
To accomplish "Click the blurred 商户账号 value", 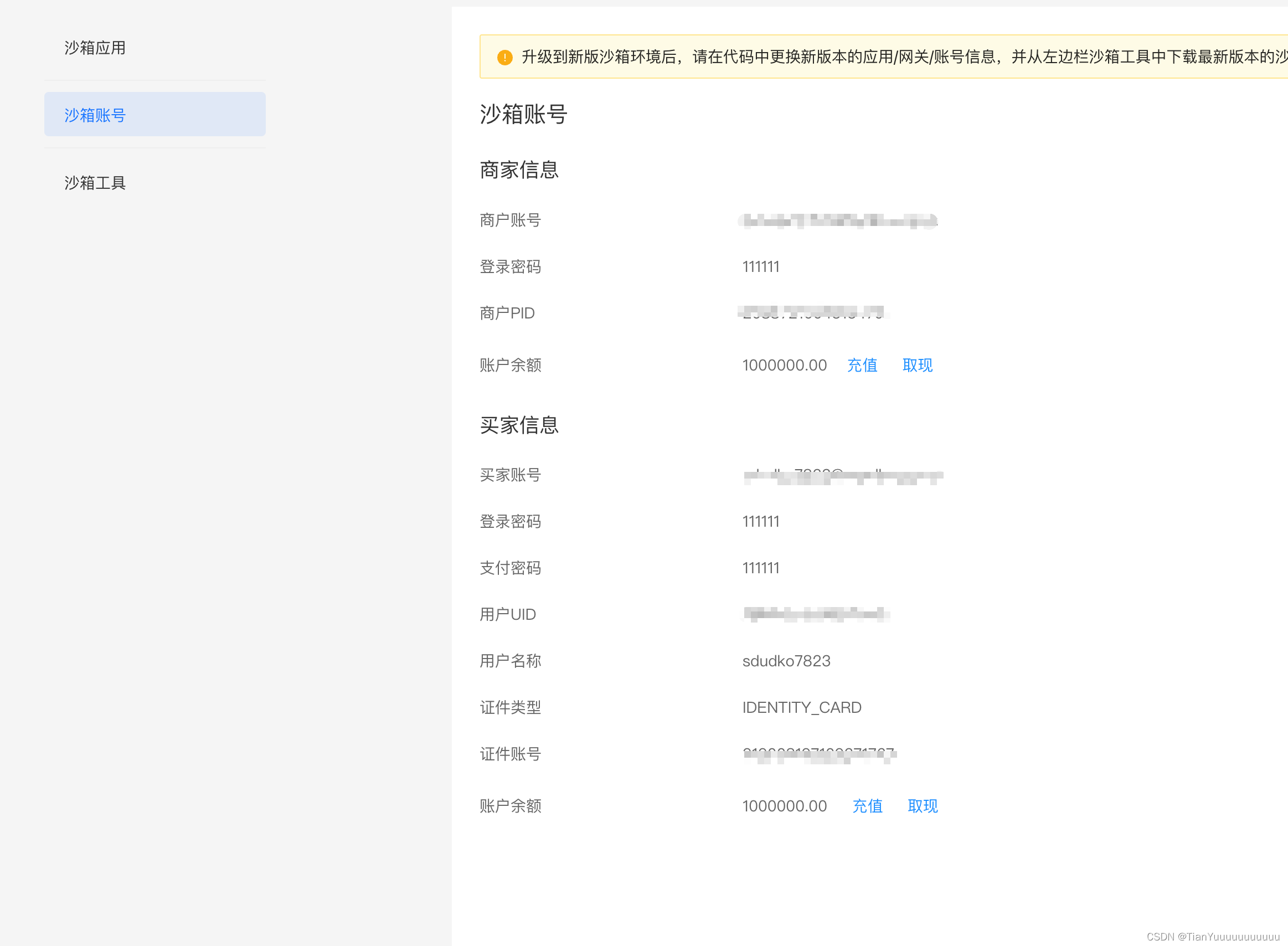I will point(837,220).
